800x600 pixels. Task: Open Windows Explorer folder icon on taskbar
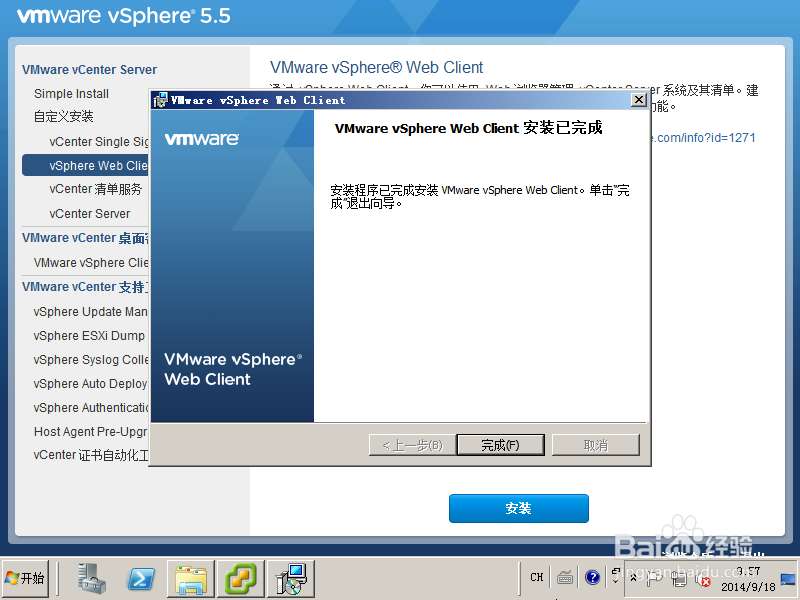(x=189, y=578)
